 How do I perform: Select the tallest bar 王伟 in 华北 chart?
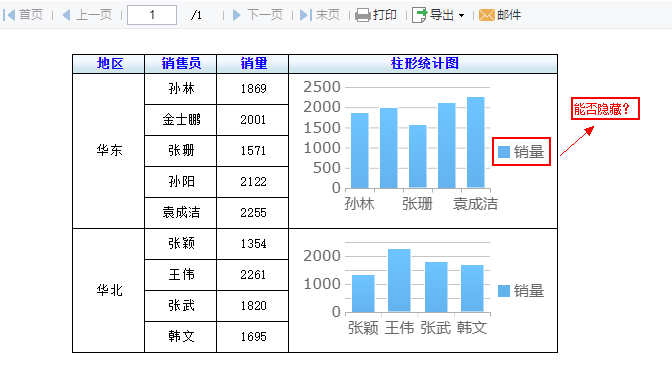pos(399,280)
